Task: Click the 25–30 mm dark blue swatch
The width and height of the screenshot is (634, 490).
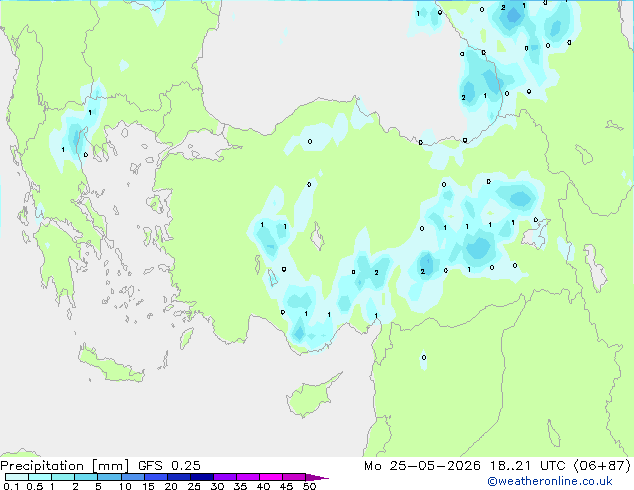Action: (x=201, y=477)
